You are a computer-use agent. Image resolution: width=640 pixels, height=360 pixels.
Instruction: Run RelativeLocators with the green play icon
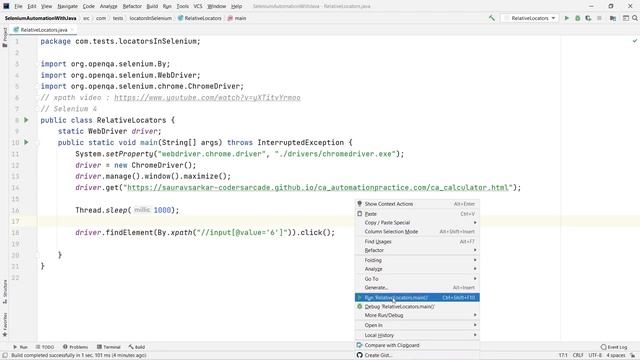coord(567,18)
